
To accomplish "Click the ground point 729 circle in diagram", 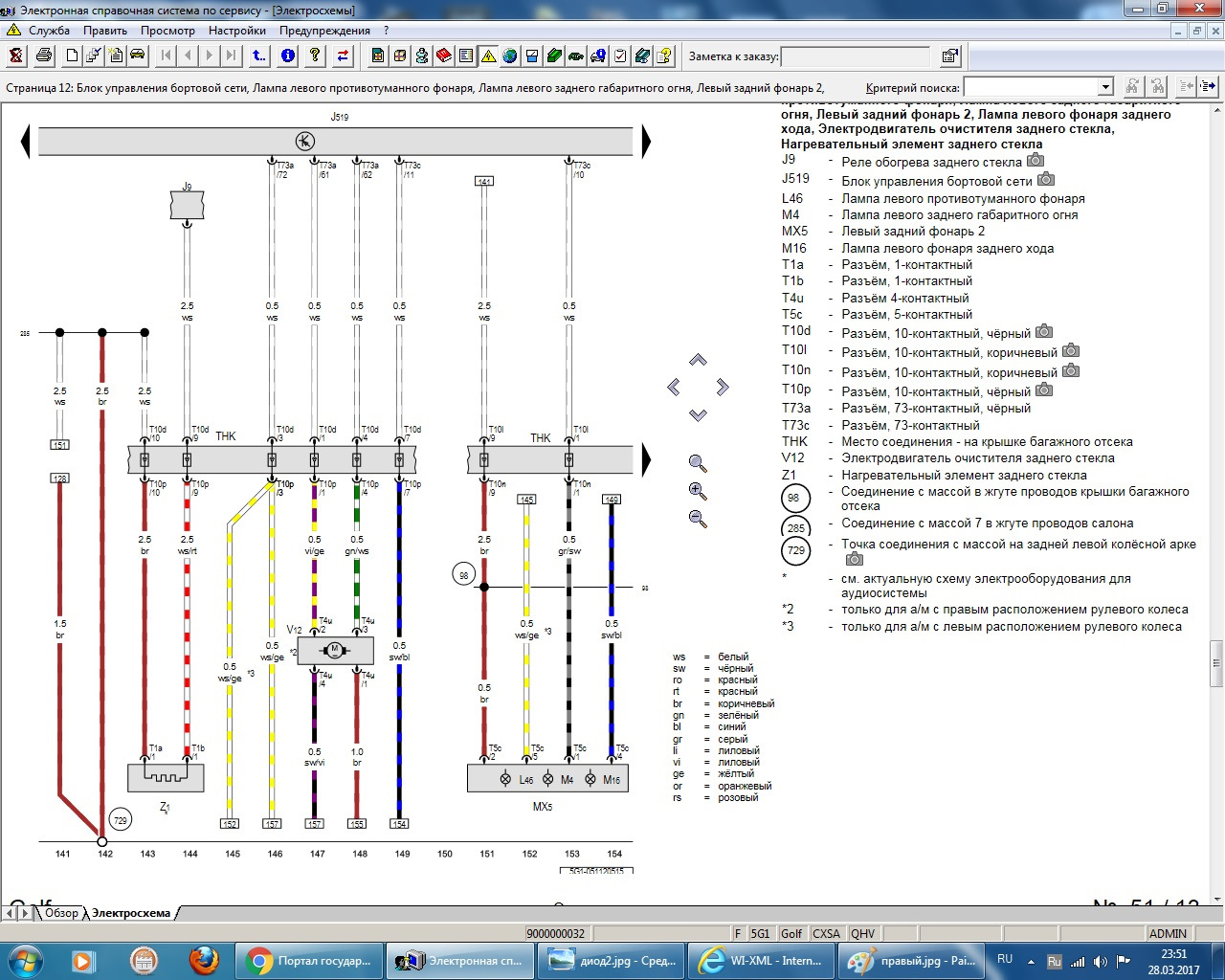I will click(120, 820).
